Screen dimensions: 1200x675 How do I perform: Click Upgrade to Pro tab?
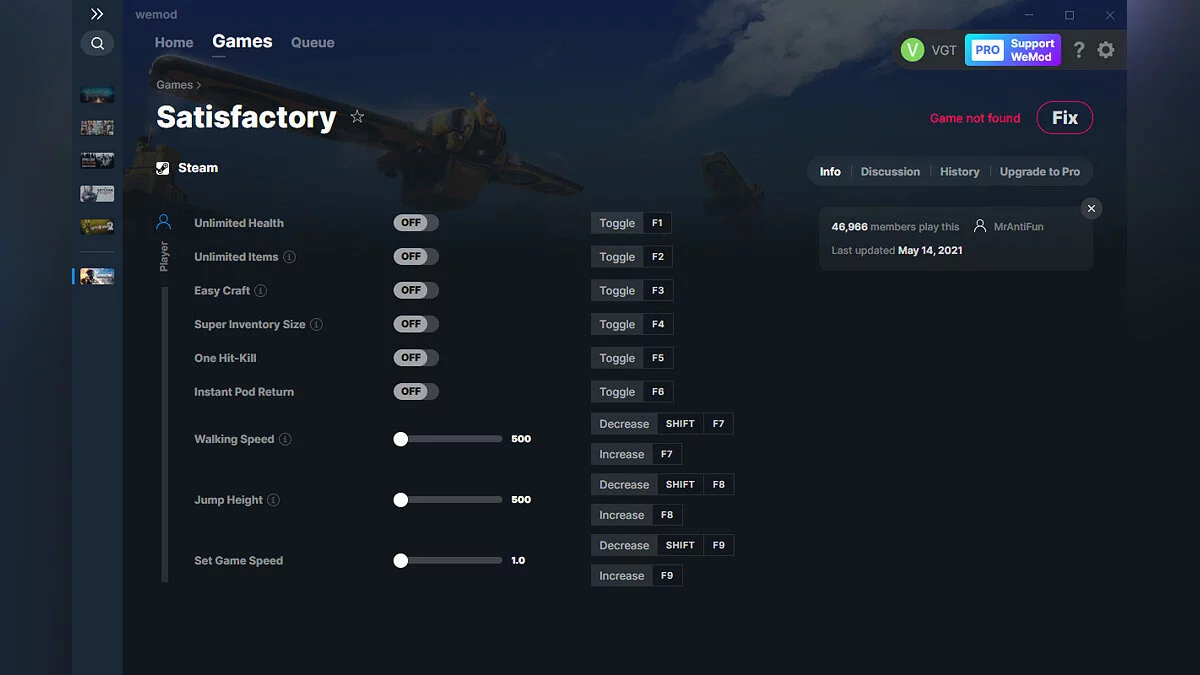(1040, 172)
